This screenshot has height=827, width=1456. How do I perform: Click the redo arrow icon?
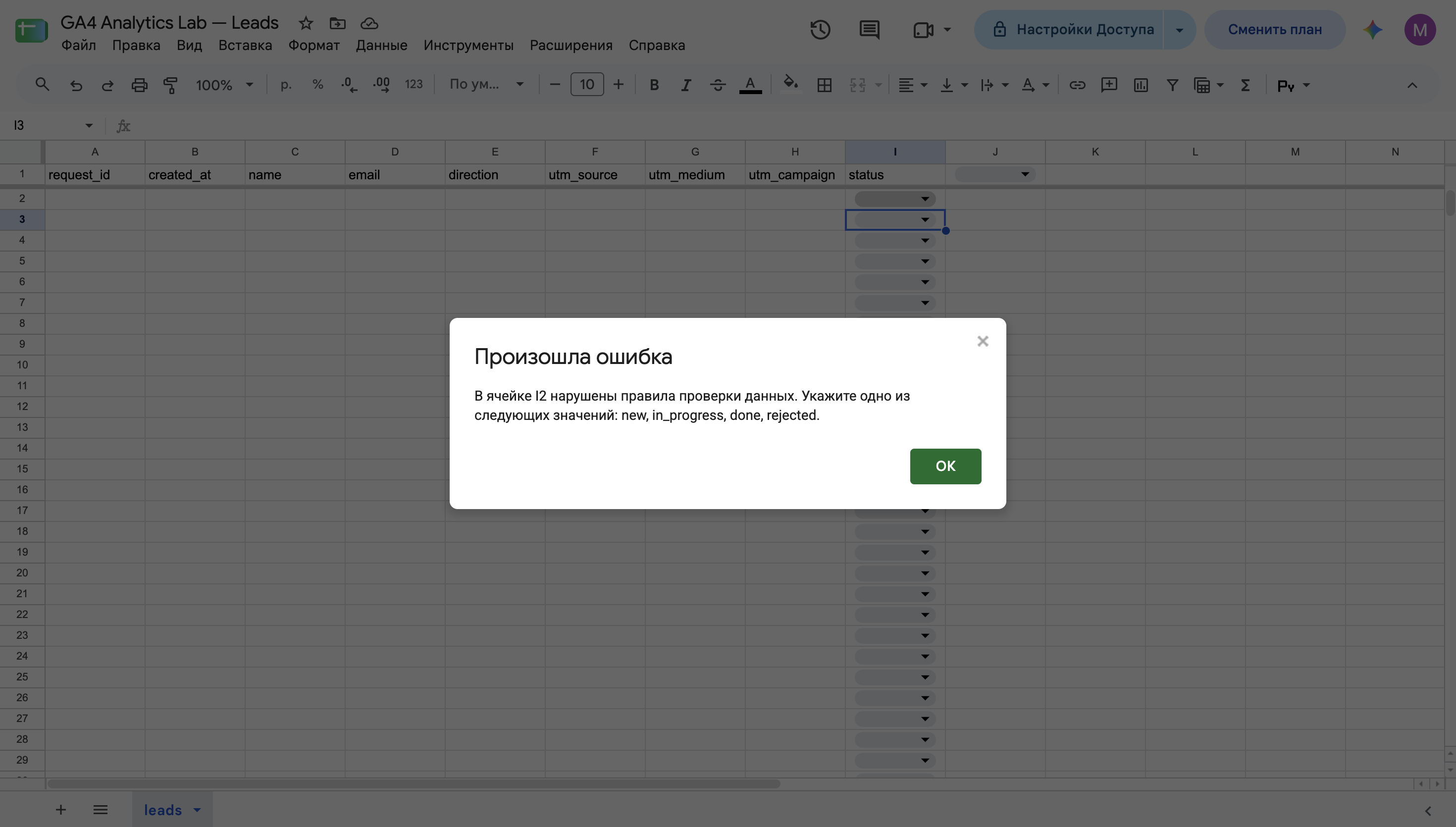point(107,85)
